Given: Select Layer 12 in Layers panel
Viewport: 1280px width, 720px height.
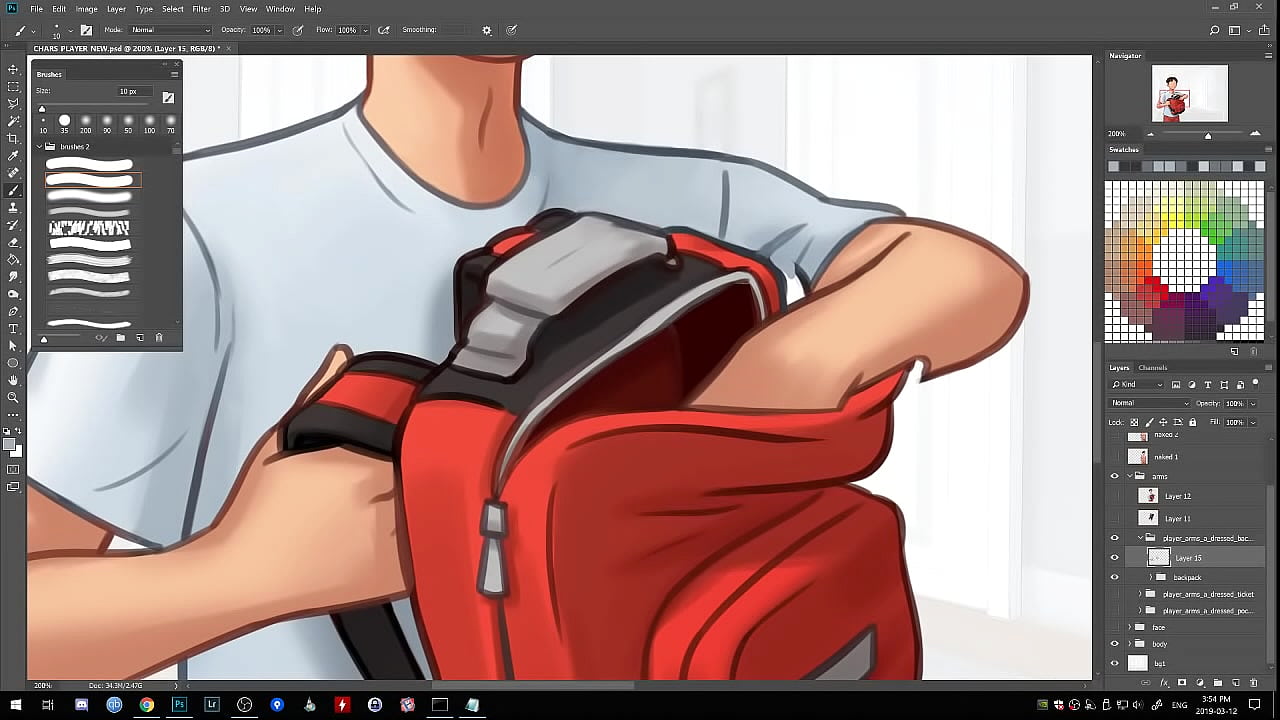Looking at the screenshot, I should coord(1177,496).
